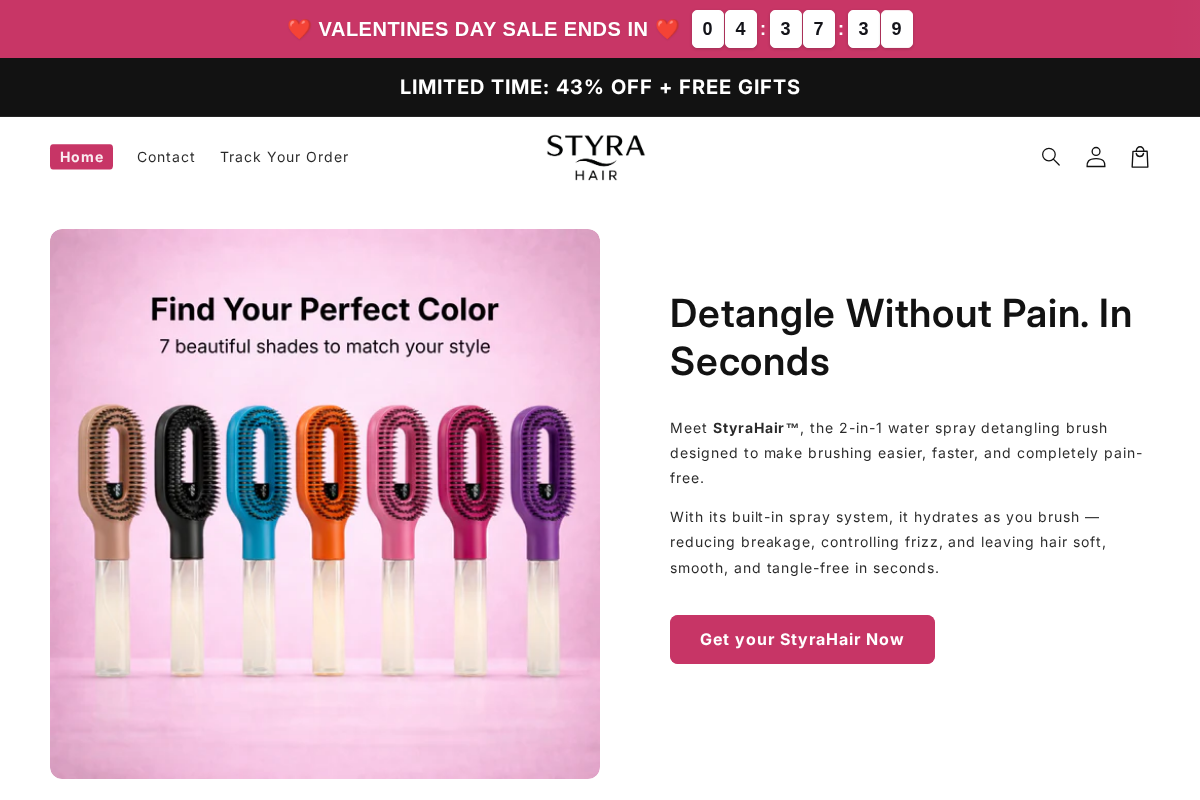The image size is (1200, 800).
Task: Open the shopping cart bag icon
Action: 1139,157
